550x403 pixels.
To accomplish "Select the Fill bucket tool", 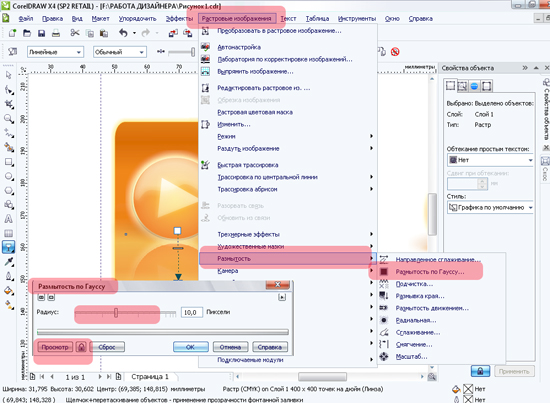I will click(9, 291).
